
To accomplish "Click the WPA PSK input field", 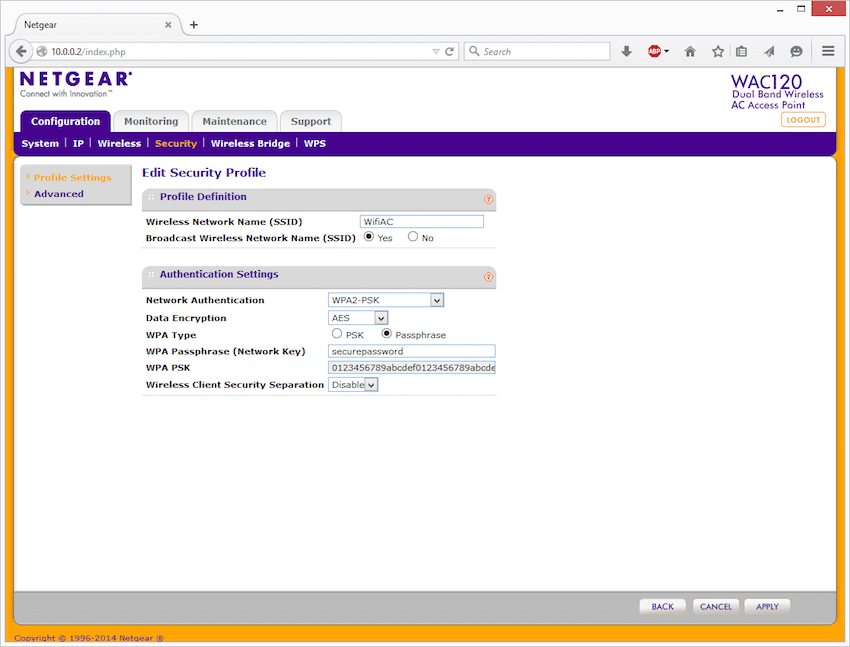I will [411, 367].
